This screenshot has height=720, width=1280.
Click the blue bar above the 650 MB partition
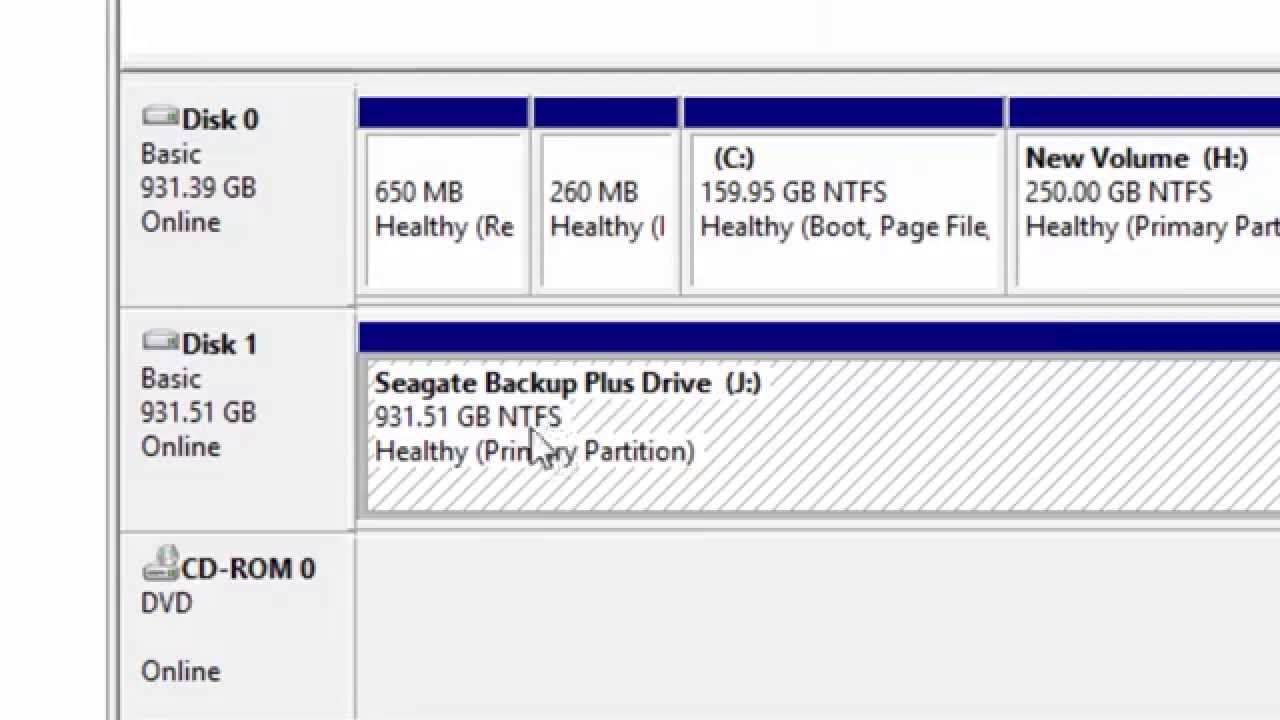tap(443, 112)
